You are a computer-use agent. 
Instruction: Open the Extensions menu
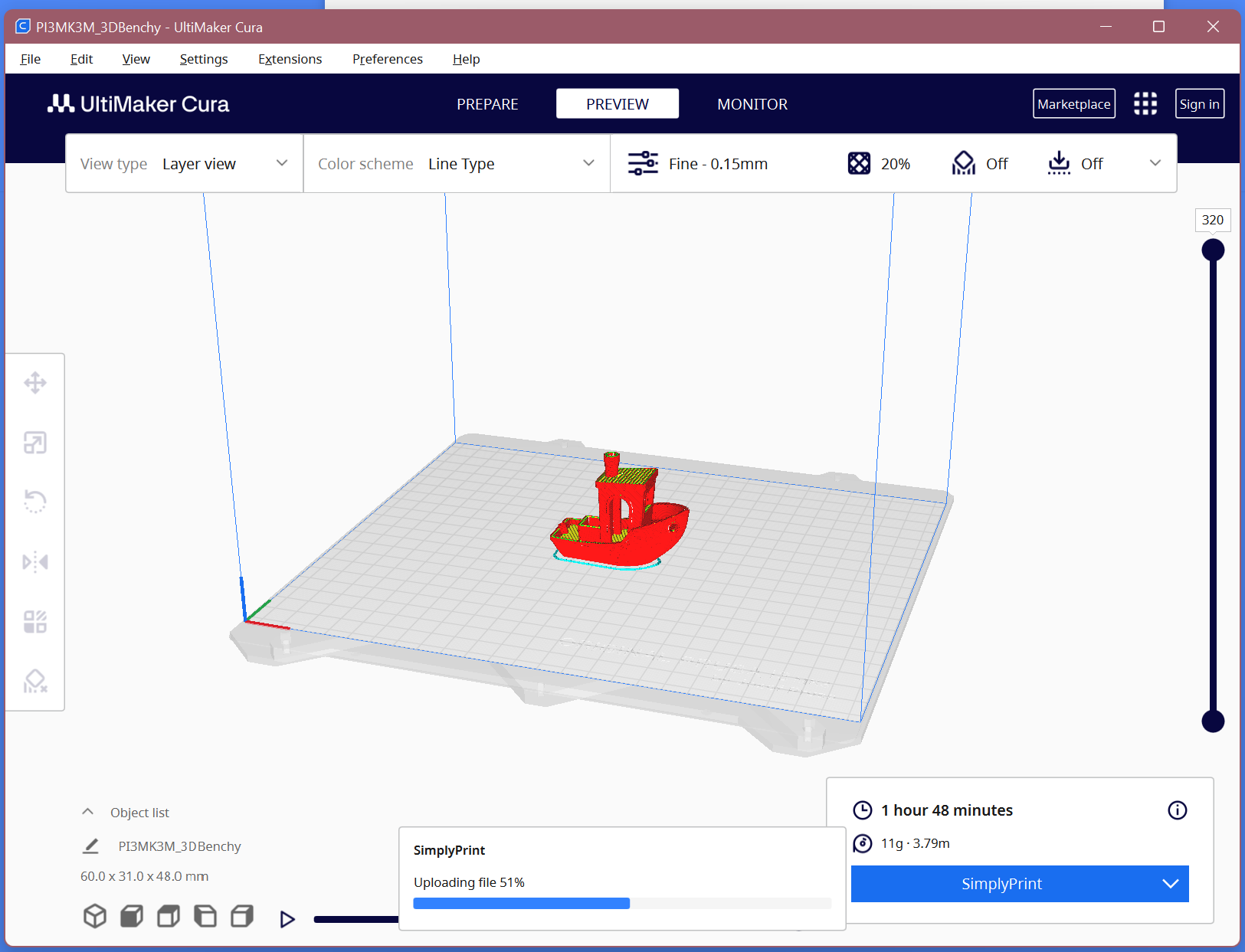[290, 59]
